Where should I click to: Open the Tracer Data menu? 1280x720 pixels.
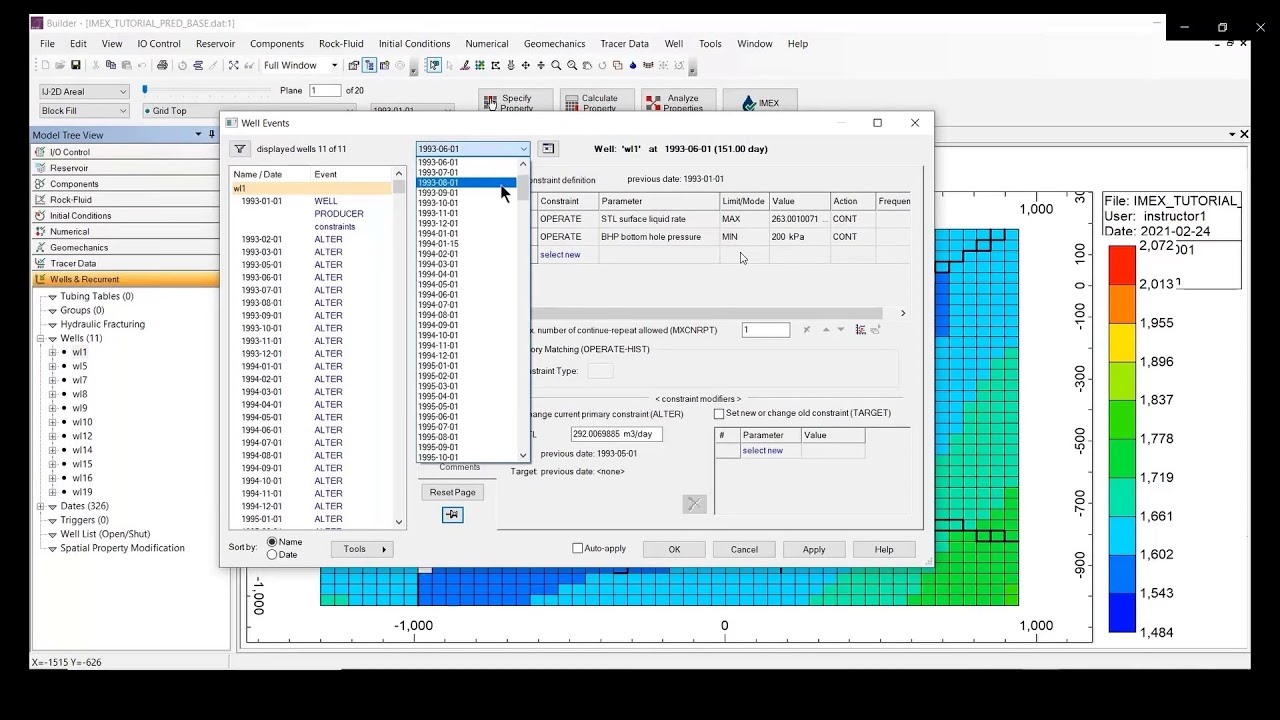tap(624, 44)
